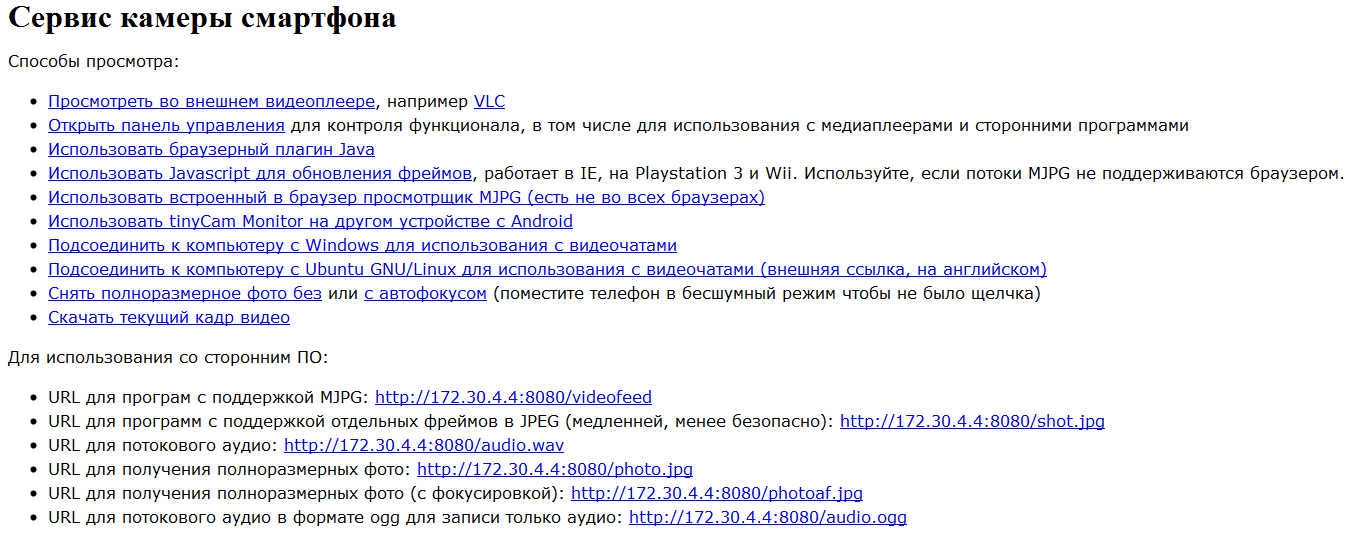Image resolution: width=1351 pixels, height=542 pixels.
Task: Open the photoaf.jpg URL link
Action: coord(717,493)
